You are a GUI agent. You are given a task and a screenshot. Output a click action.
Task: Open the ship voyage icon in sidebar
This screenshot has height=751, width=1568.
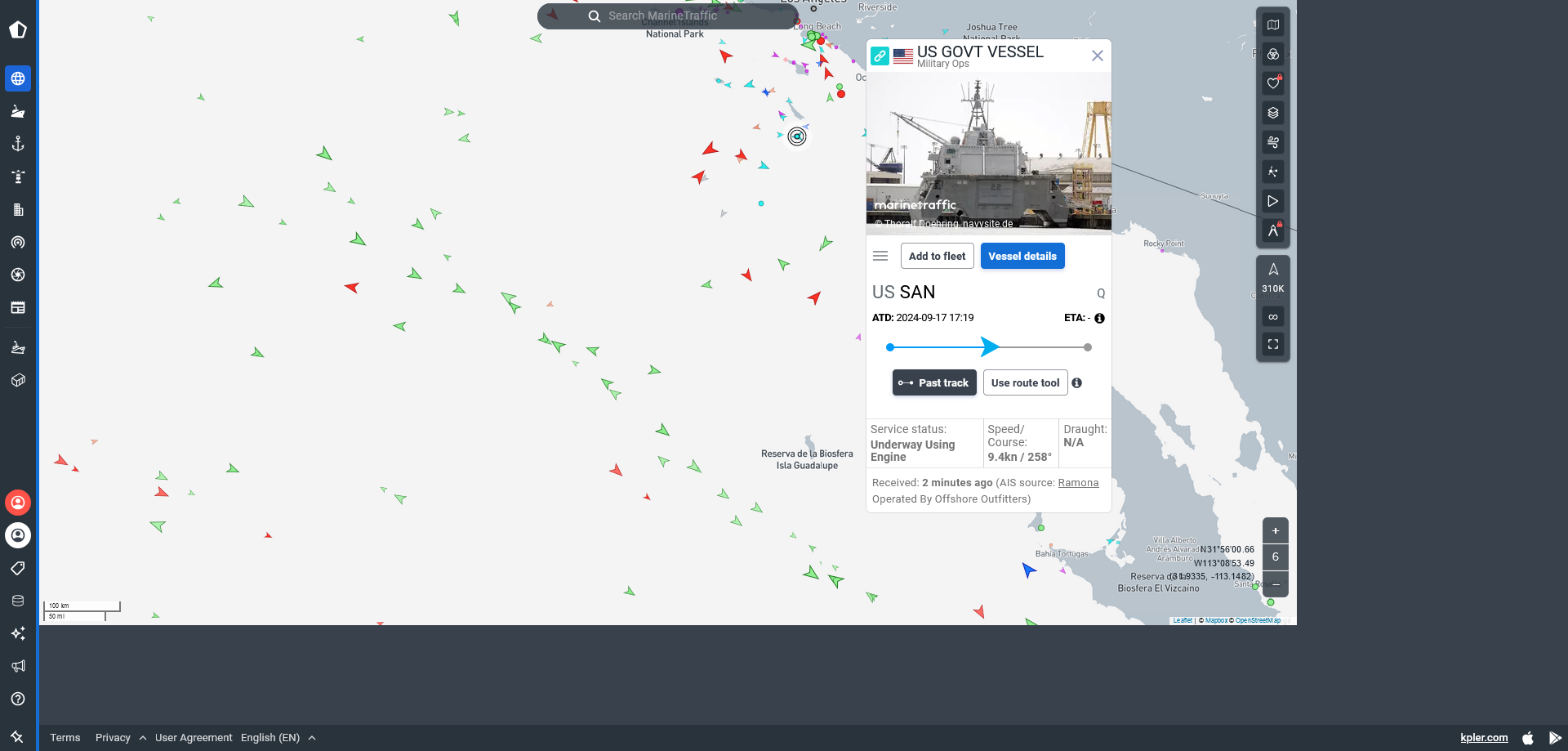coord(18,347)
